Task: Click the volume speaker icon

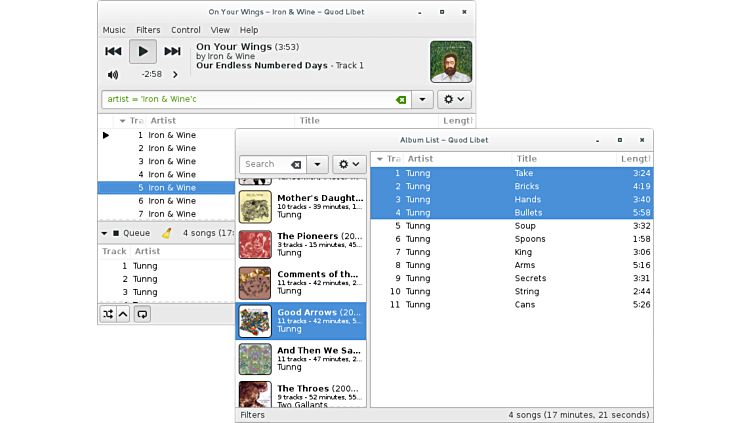Action: [113, 74]
